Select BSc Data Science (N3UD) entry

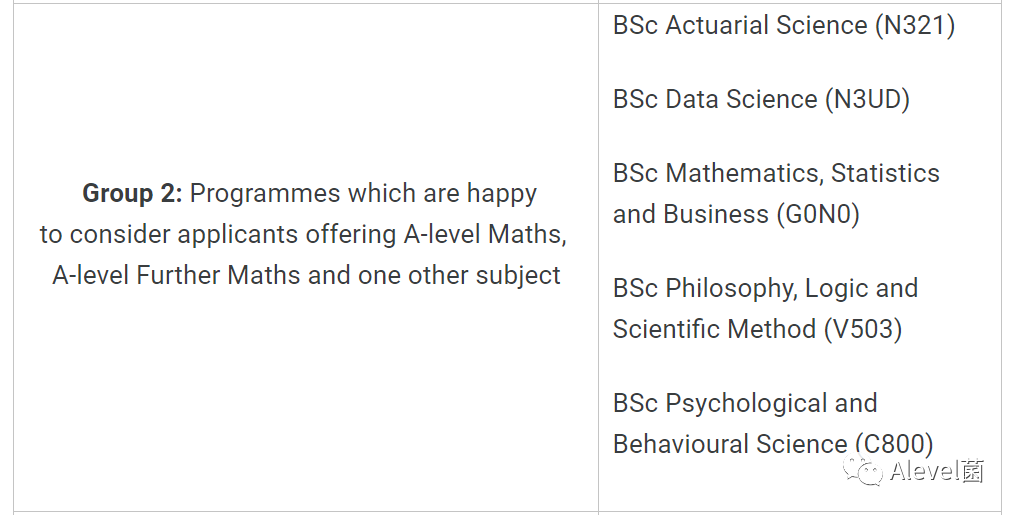(x=761, y=99)
